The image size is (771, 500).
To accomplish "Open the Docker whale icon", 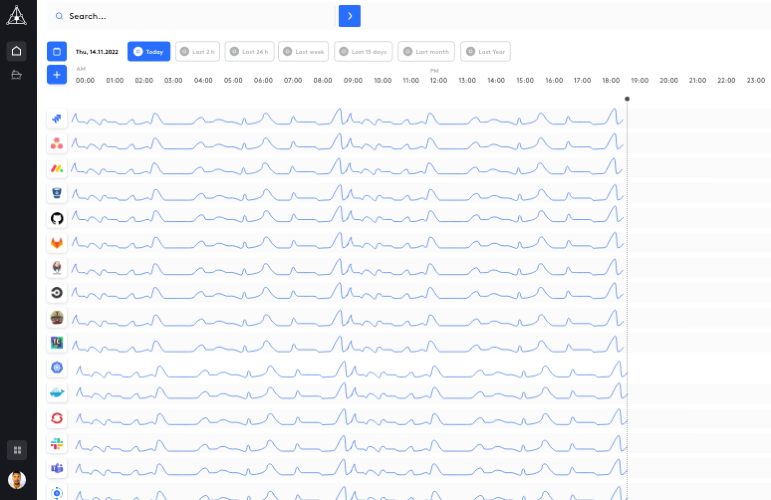I will 57,393.
